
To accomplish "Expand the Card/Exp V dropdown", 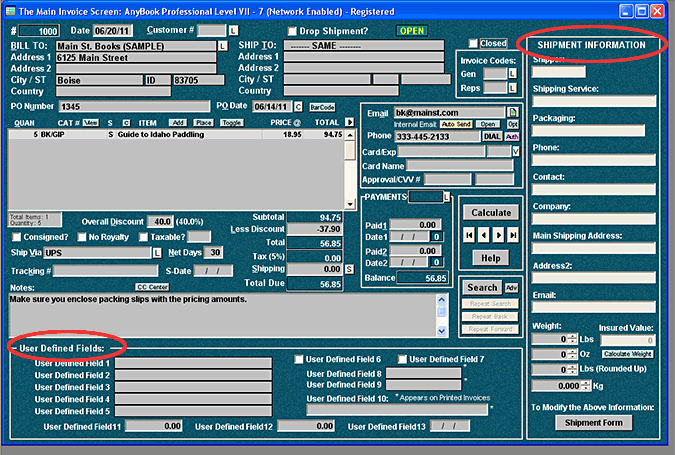I will [x=516, y=151].
